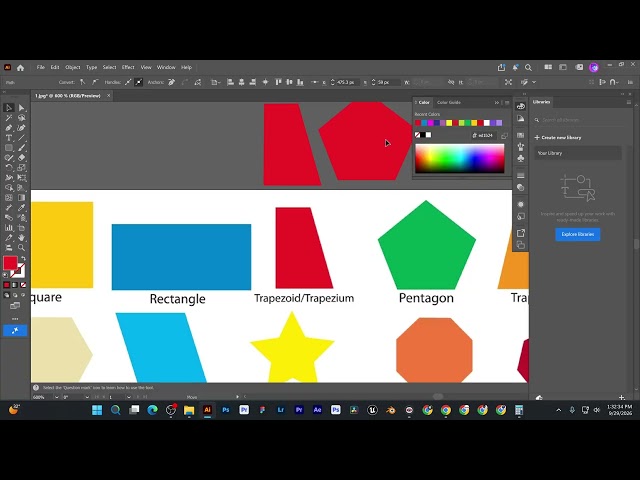Click Horizontal Align Left icon
Image resolution: width=640 pixels, height=480 pixels.
click(x=230, y=82)
